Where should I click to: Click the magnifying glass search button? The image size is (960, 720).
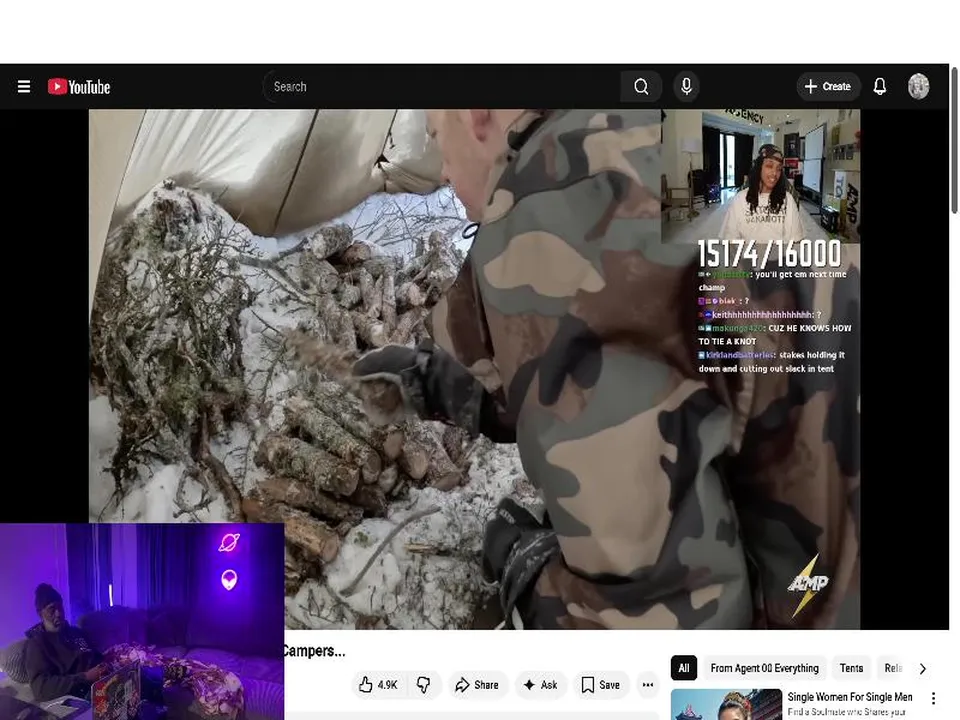pos(641,86)
